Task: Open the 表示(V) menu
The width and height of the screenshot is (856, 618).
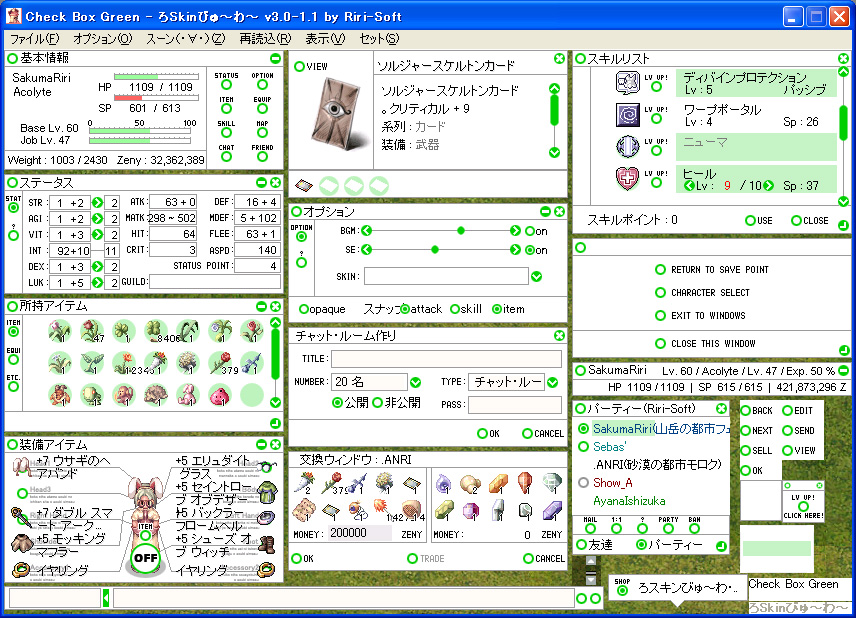Action: point(325,39)
